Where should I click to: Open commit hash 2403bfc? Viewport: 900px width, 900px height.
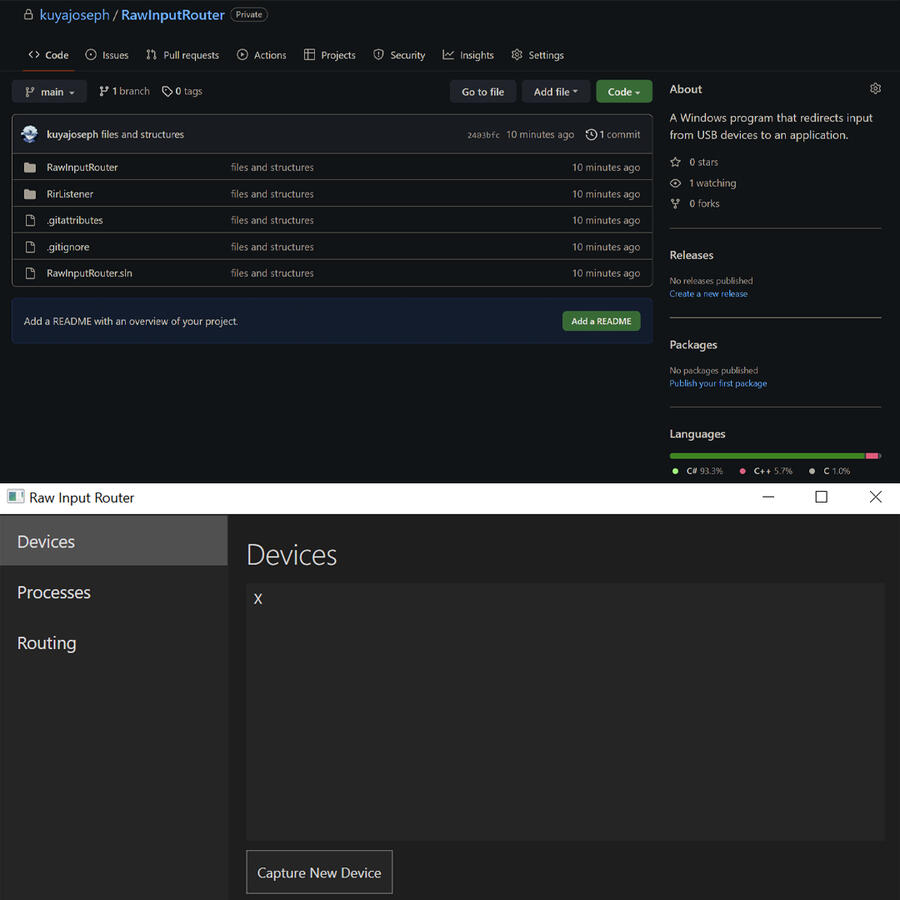[x=483, y=135]
